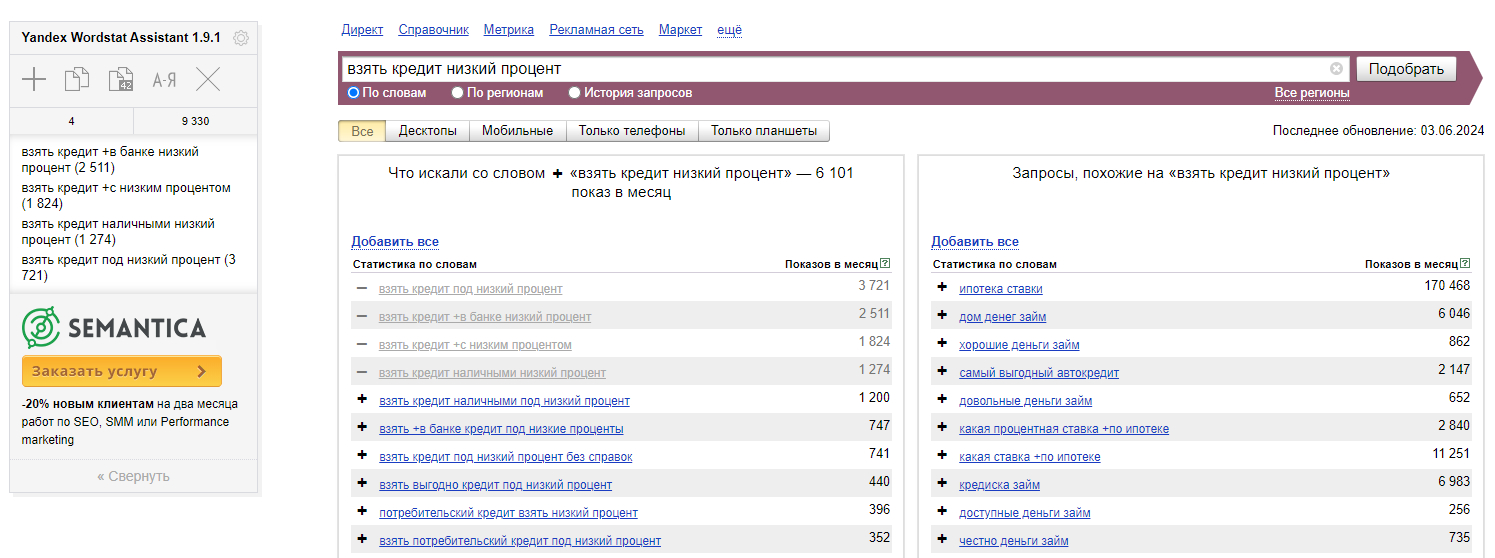Add 'самый выгодный автокредит' with plus icon
1495x558 pixels.
942,372
